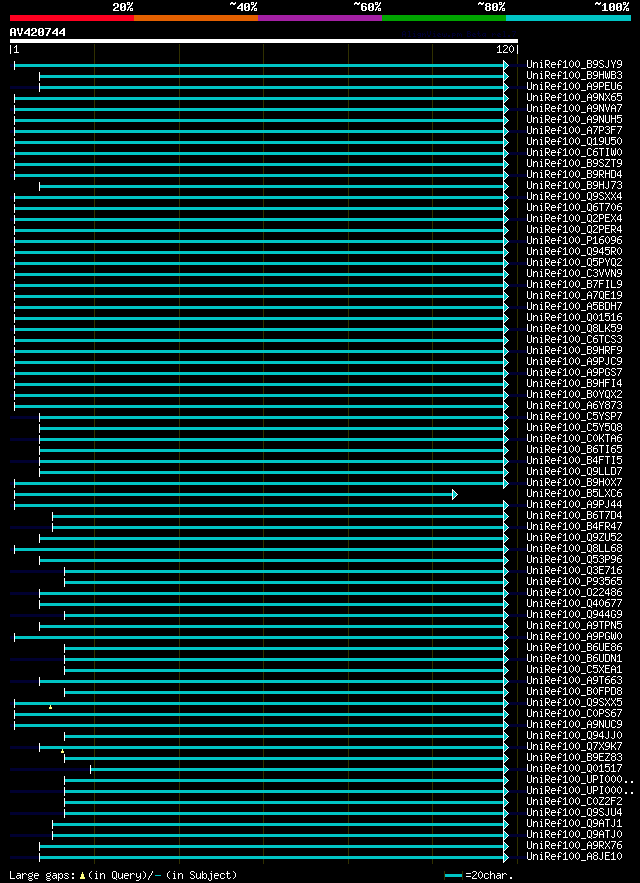640x883 pixels.
Task: Open hit UniRef100_Q19U50
Action: [x=575, y=141]
